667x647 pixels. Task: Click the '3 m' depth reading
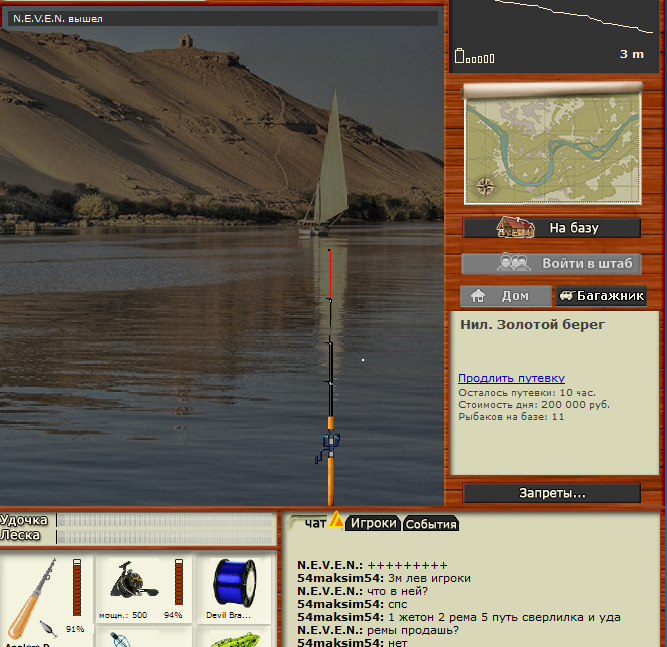coord(632,54)
